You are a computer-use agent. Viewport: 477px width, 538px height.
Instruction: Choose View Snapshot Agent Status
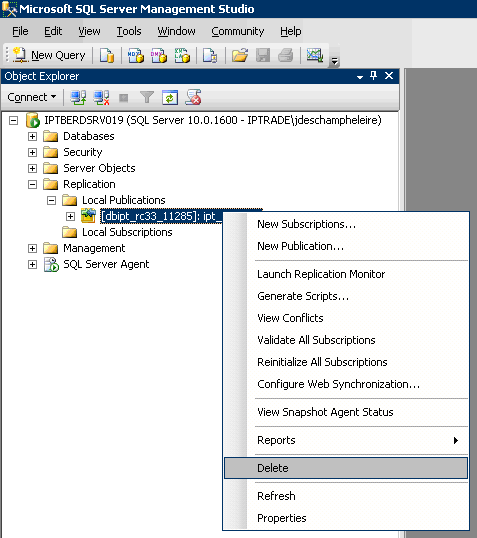tap(346, 412)
